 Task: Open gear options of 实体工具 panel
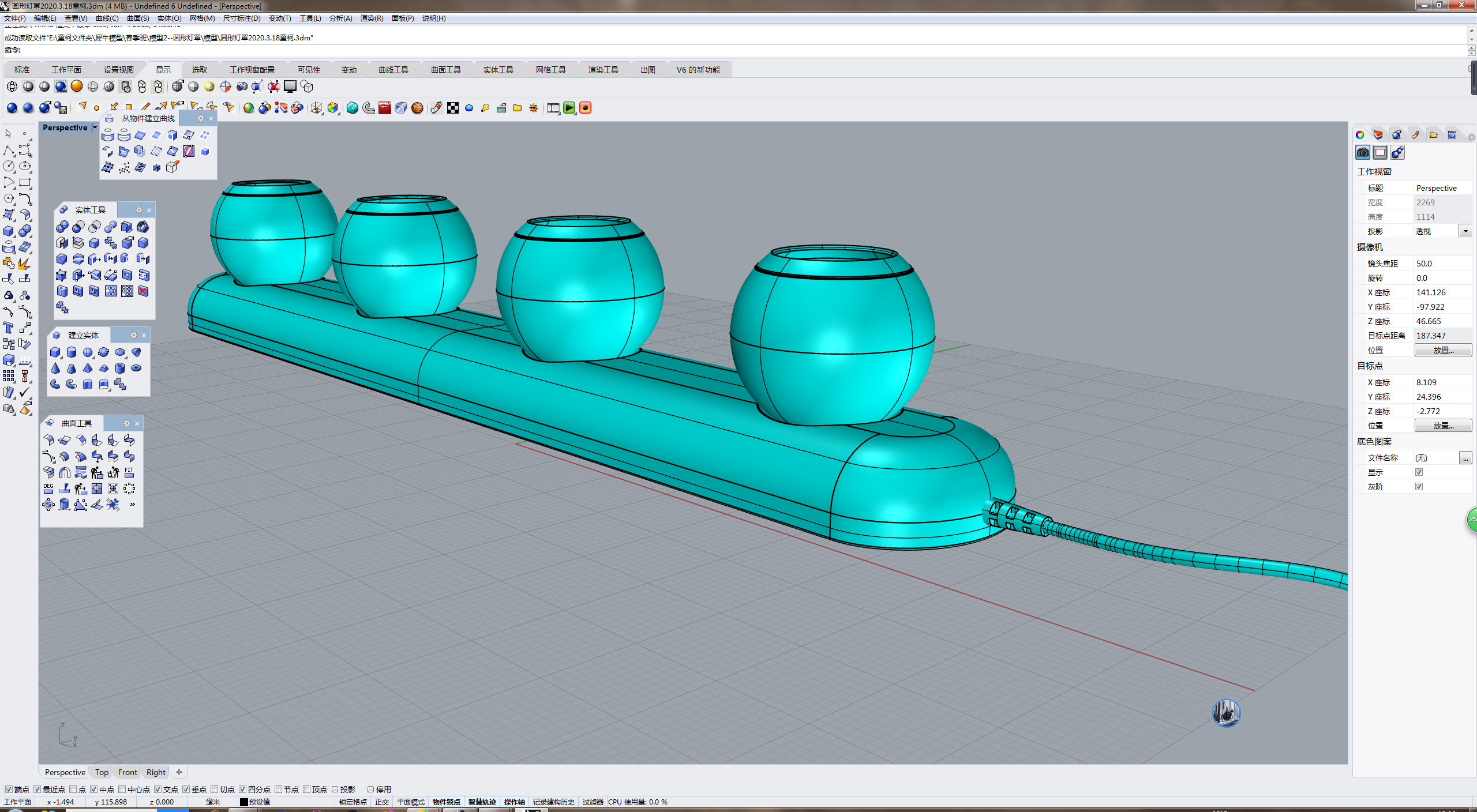[x=138, y=210]
